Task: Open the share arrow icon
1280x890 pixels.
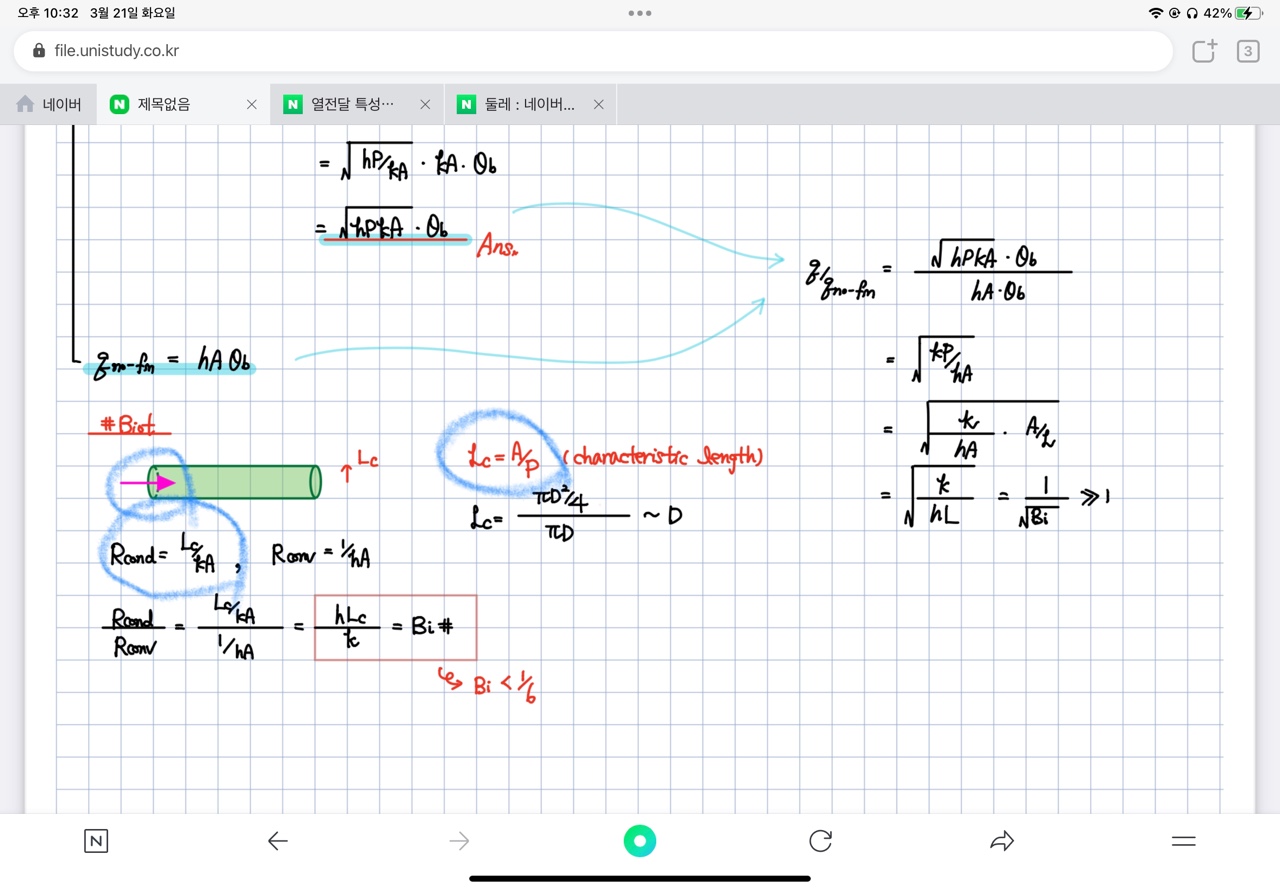Action: click(x=1002, y=841)
